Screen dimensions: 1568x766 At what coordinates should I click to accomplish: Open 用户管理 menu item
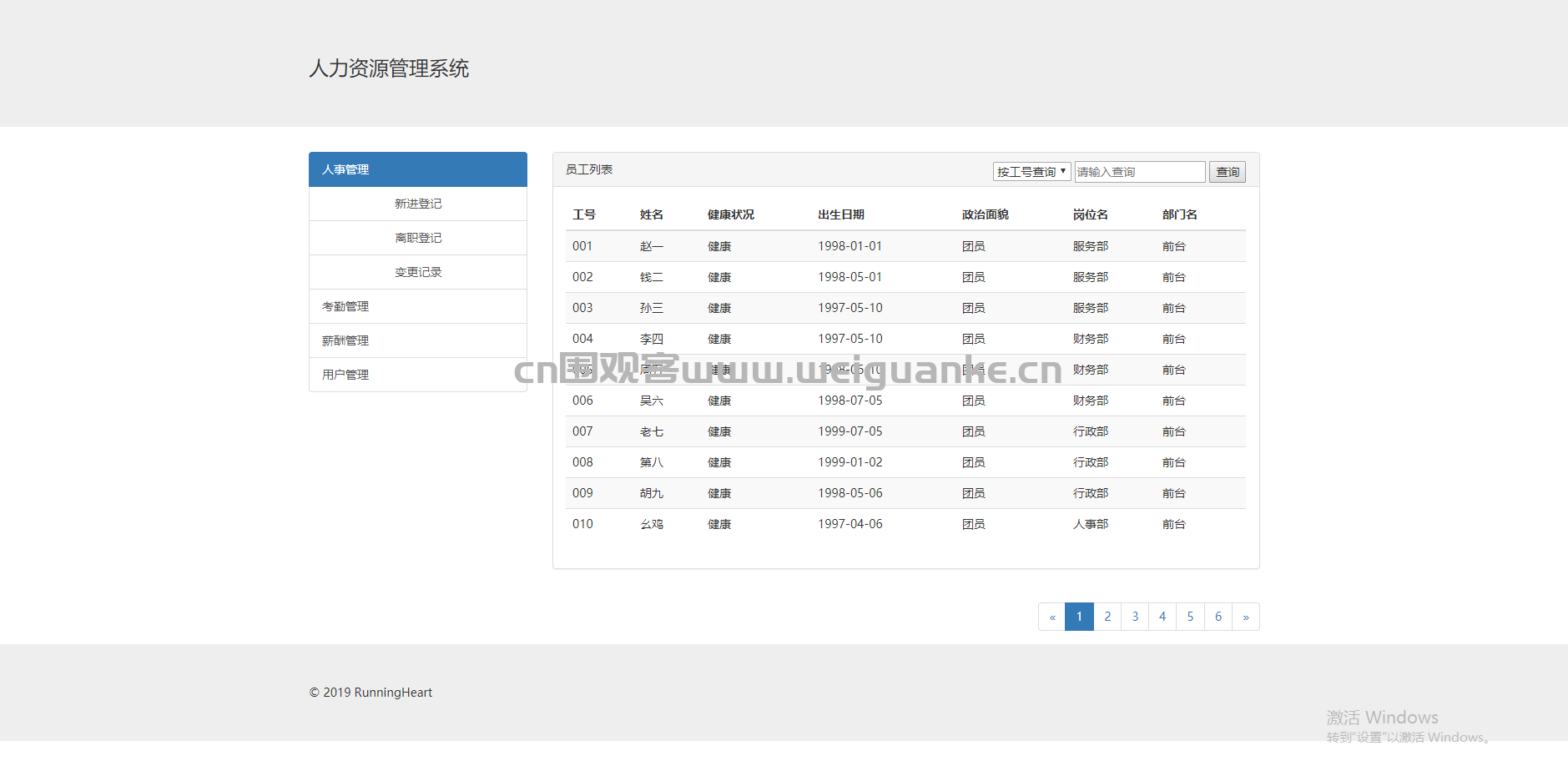[x=418, y=375]
